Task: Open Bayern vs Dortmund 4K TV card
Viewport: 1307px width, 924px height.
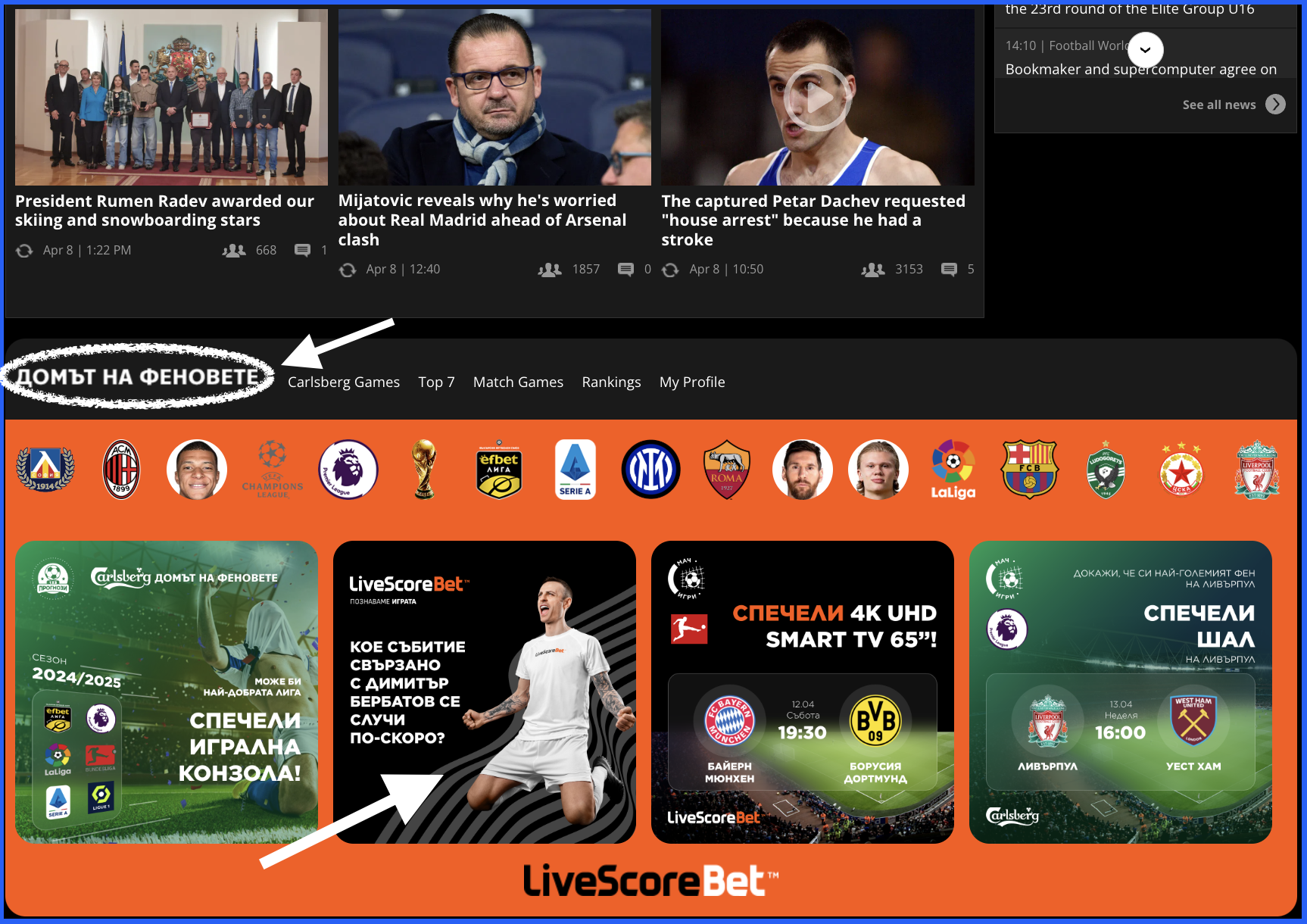Action: 803,692
